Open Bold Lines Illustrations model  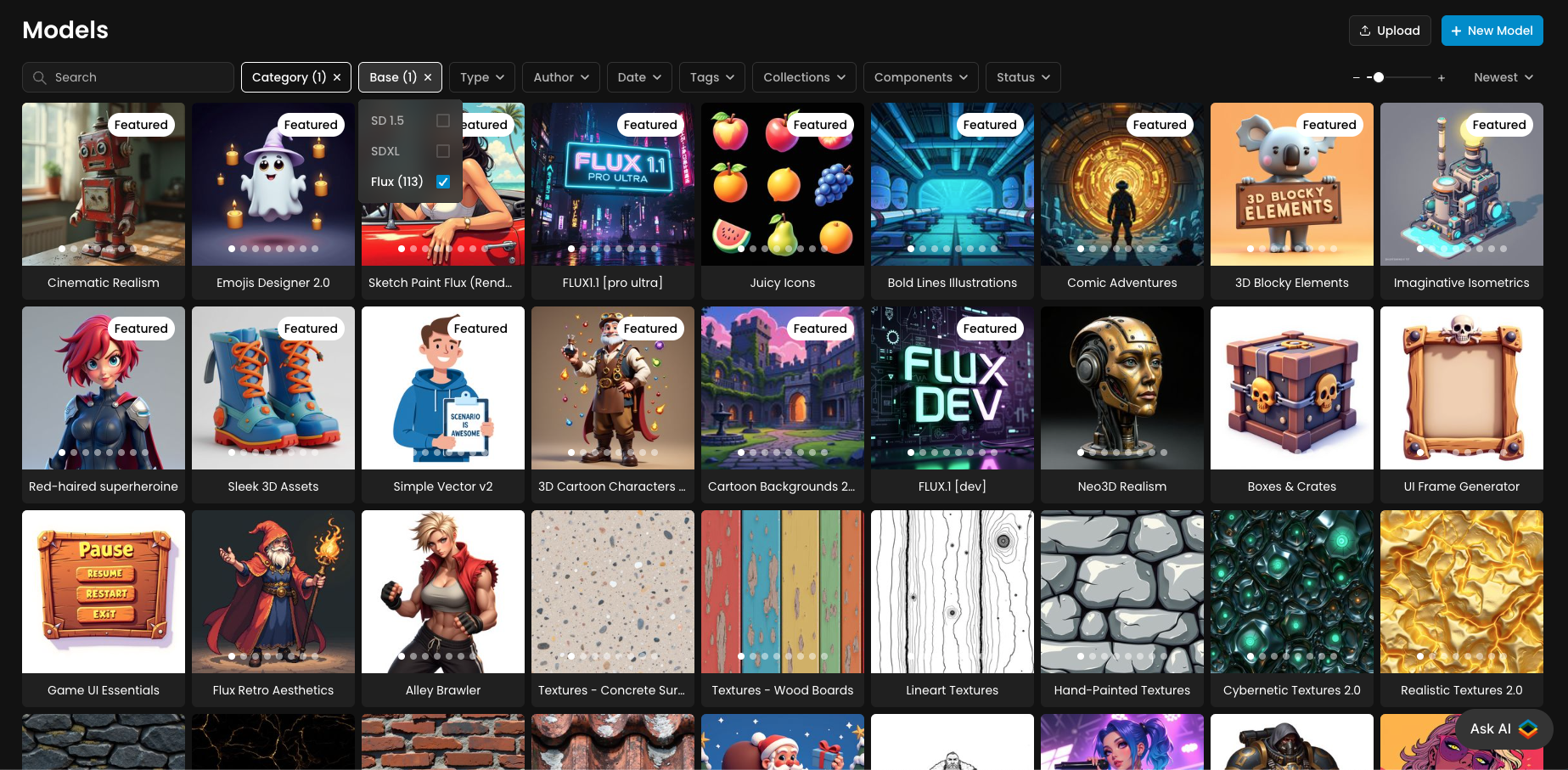953,201
